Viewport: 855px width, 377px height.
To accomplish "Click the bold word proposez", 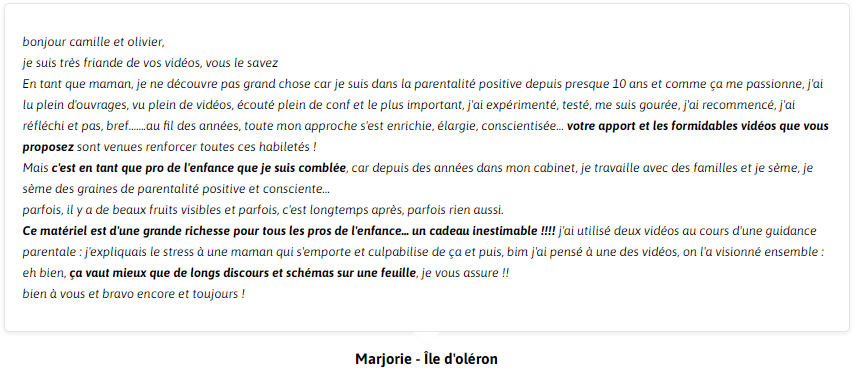I will (x=48, y=147).
